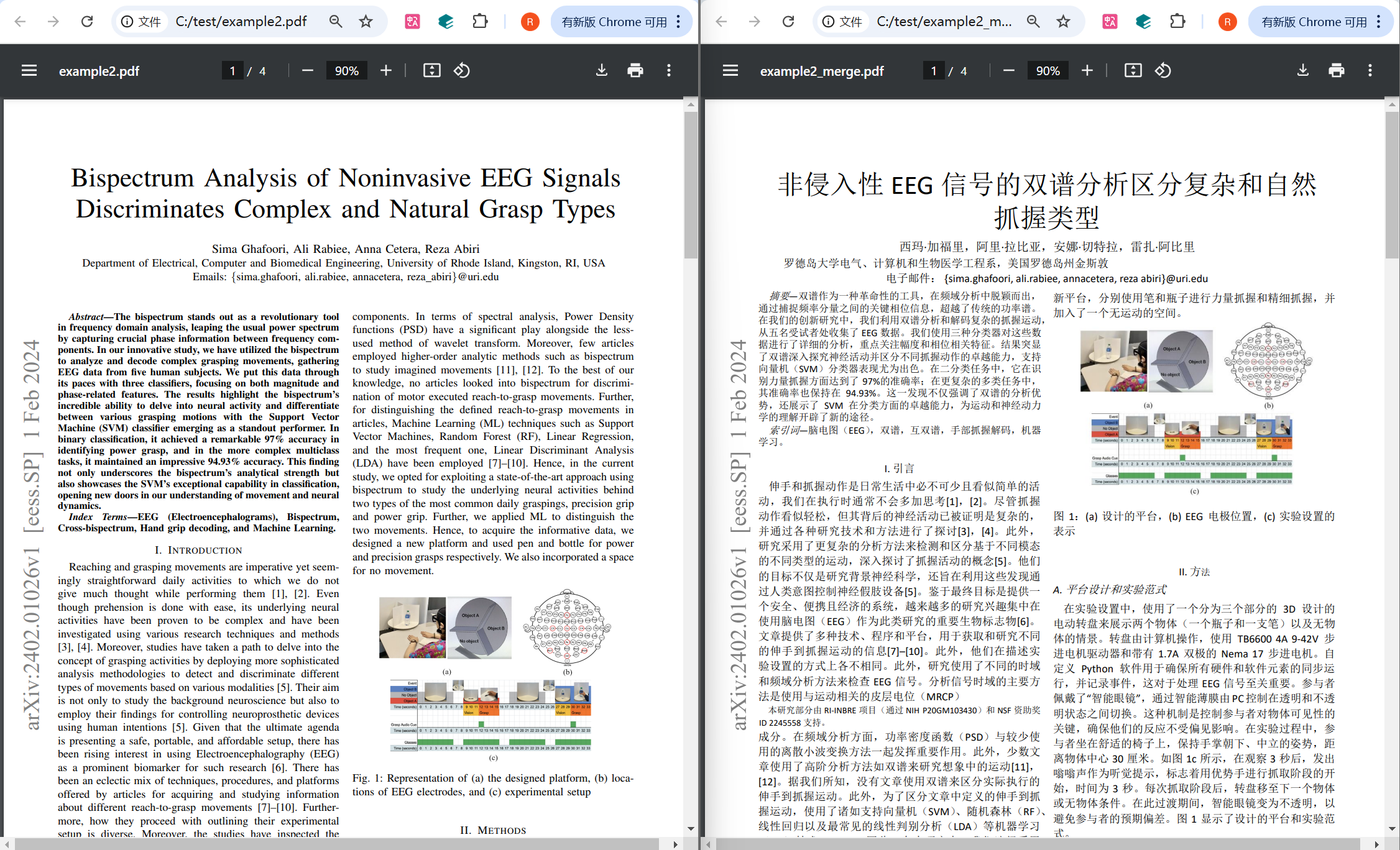Reload the example2_merge.pdf page
The image size is (1400, 850).
click(788, 22)
